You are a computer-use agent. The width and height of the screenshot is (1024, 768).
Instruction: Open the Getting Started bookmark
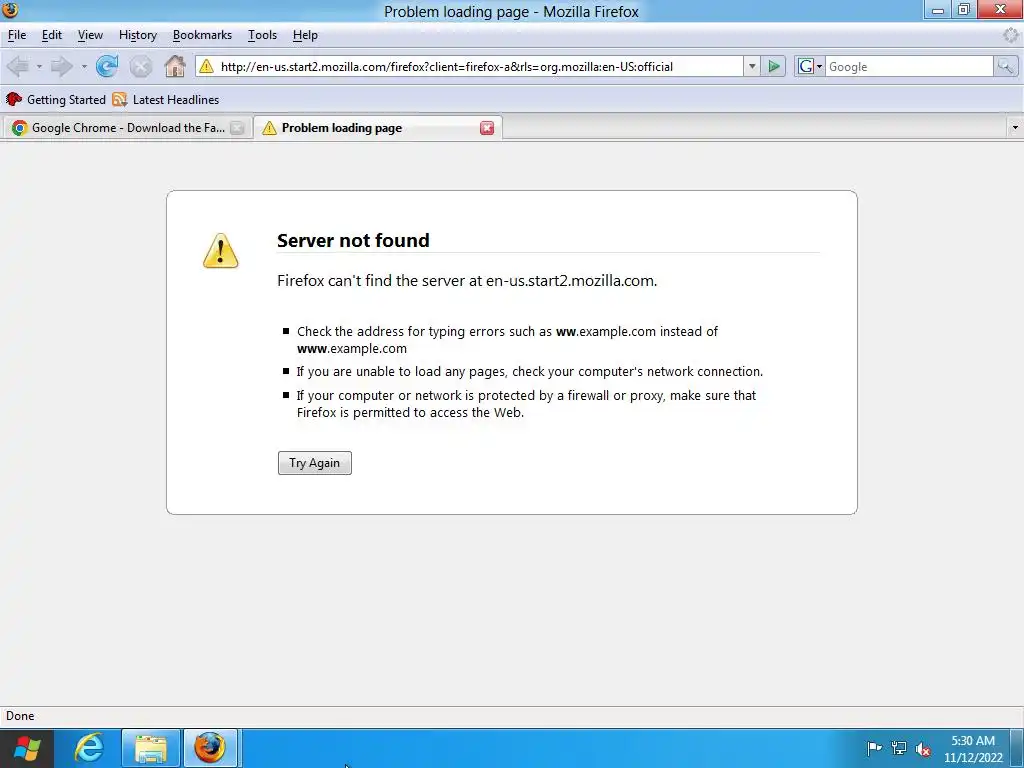click(56, 99)
